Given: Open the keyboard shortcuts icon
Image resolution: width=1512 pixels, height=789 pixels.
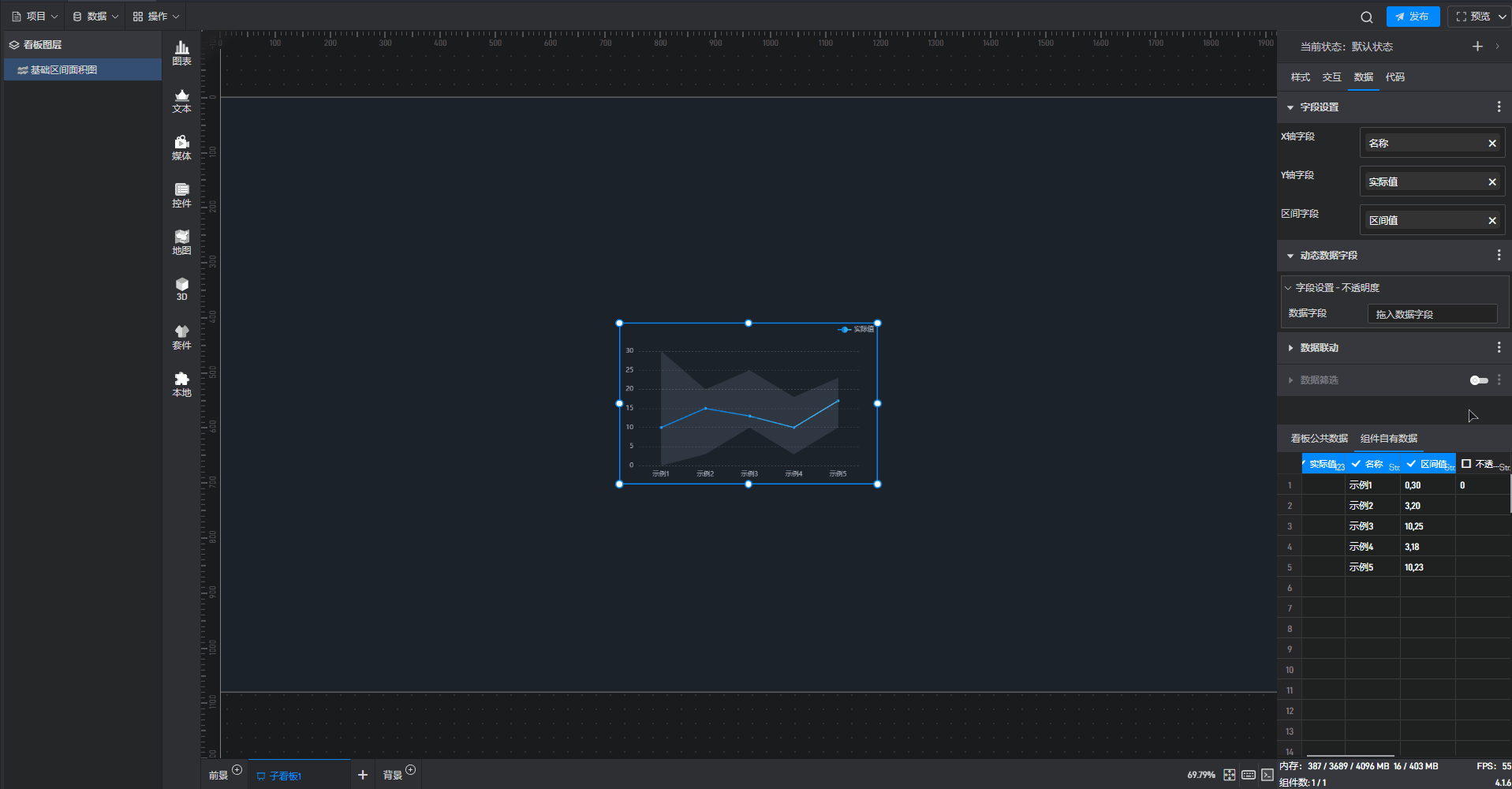Looking at the screenshot, I should pos(1248,775).
